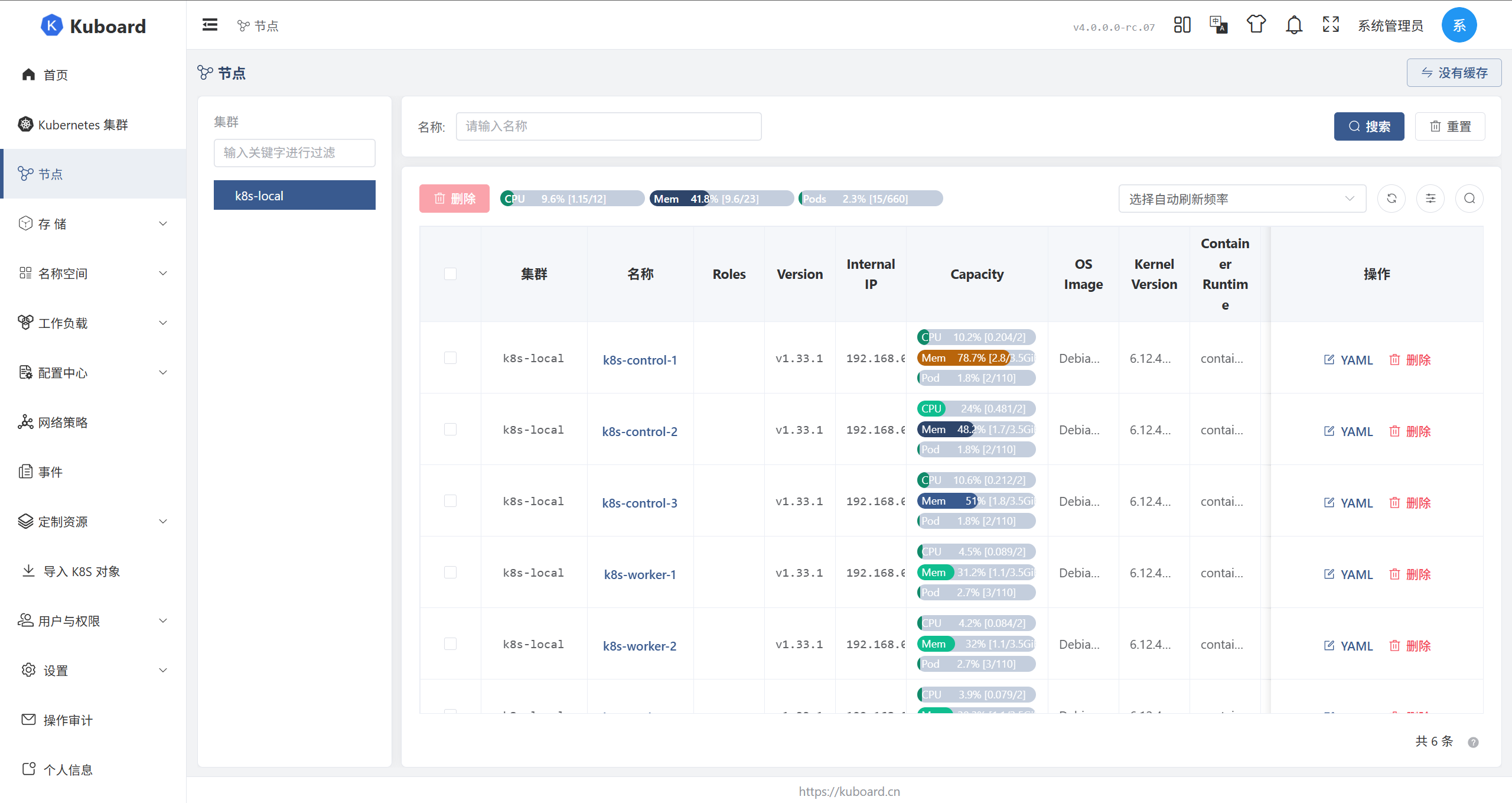Collapse sidebar with hamburger menu icon

210,25
